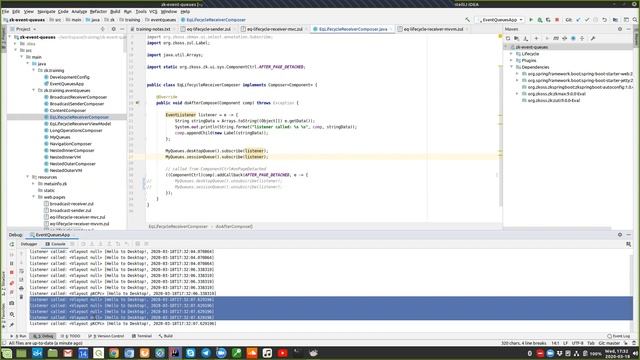This screenshot has width=640, height=360.
Task: Open TODO tool window button
Action: tap(71, 336)
